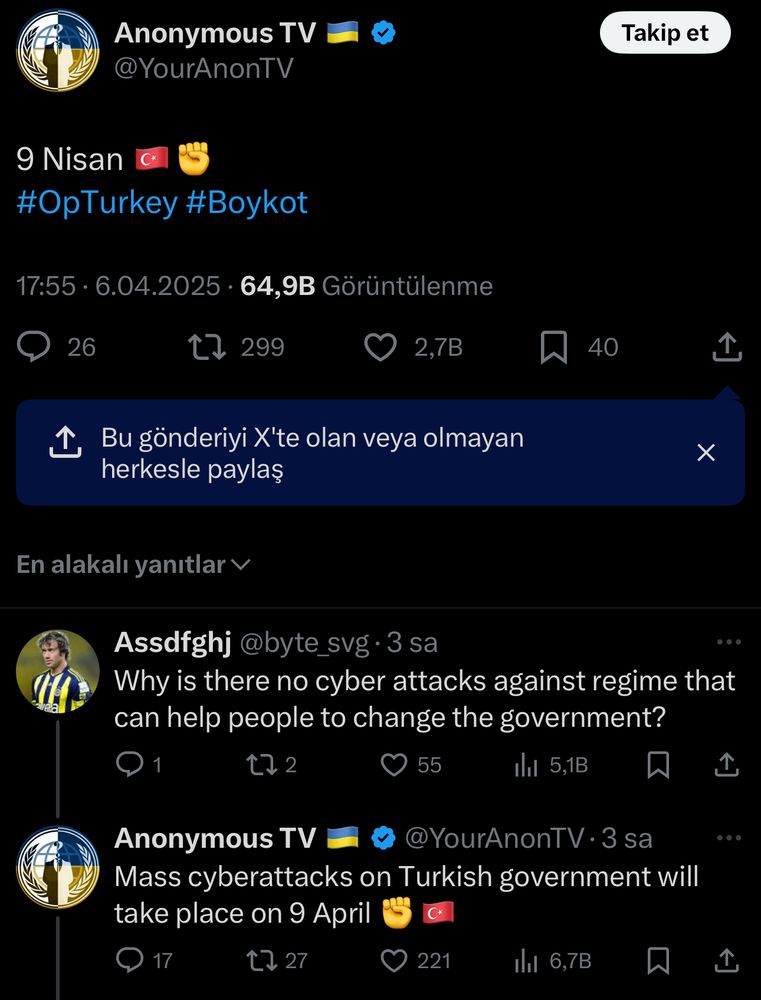Screen dimensions: 761x1000
Task: Follow with the Takip et button
Action: click(x=665, y=33)
